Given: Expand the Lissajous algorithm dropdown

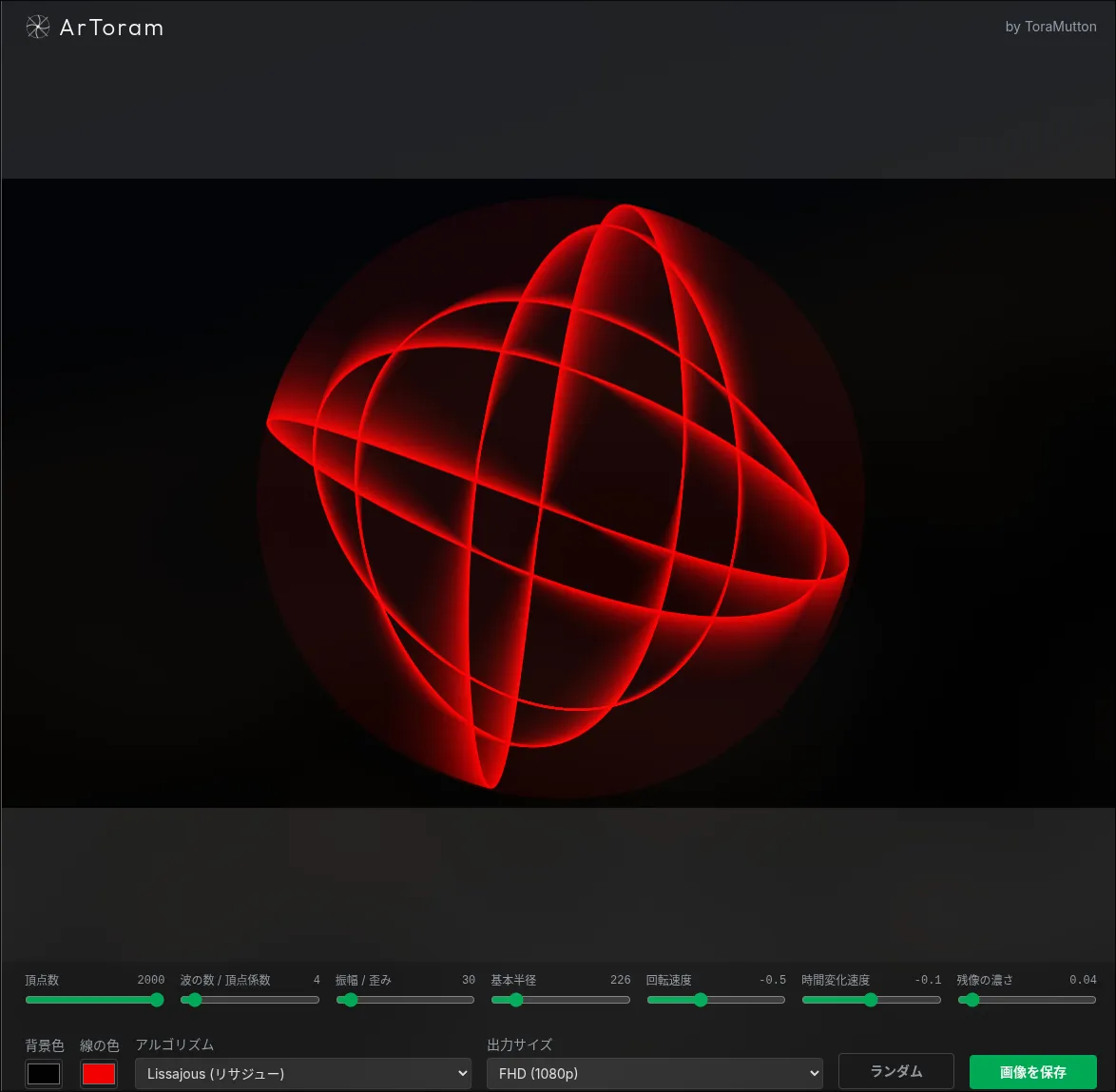Looking at the screenshot, I should tap(303, 1074).
